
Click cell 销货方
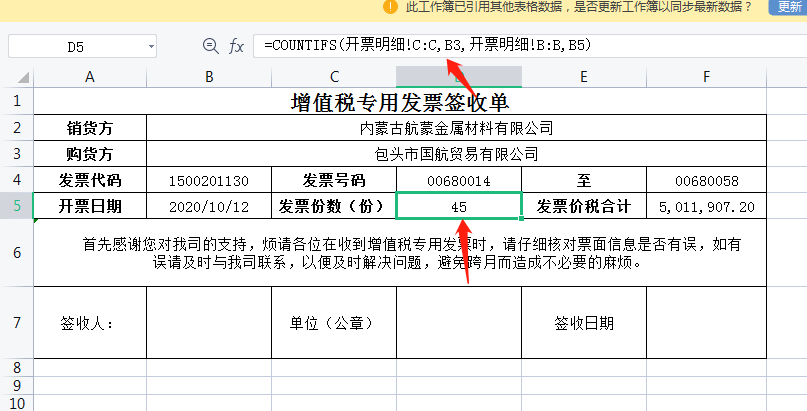coord(90,128)
